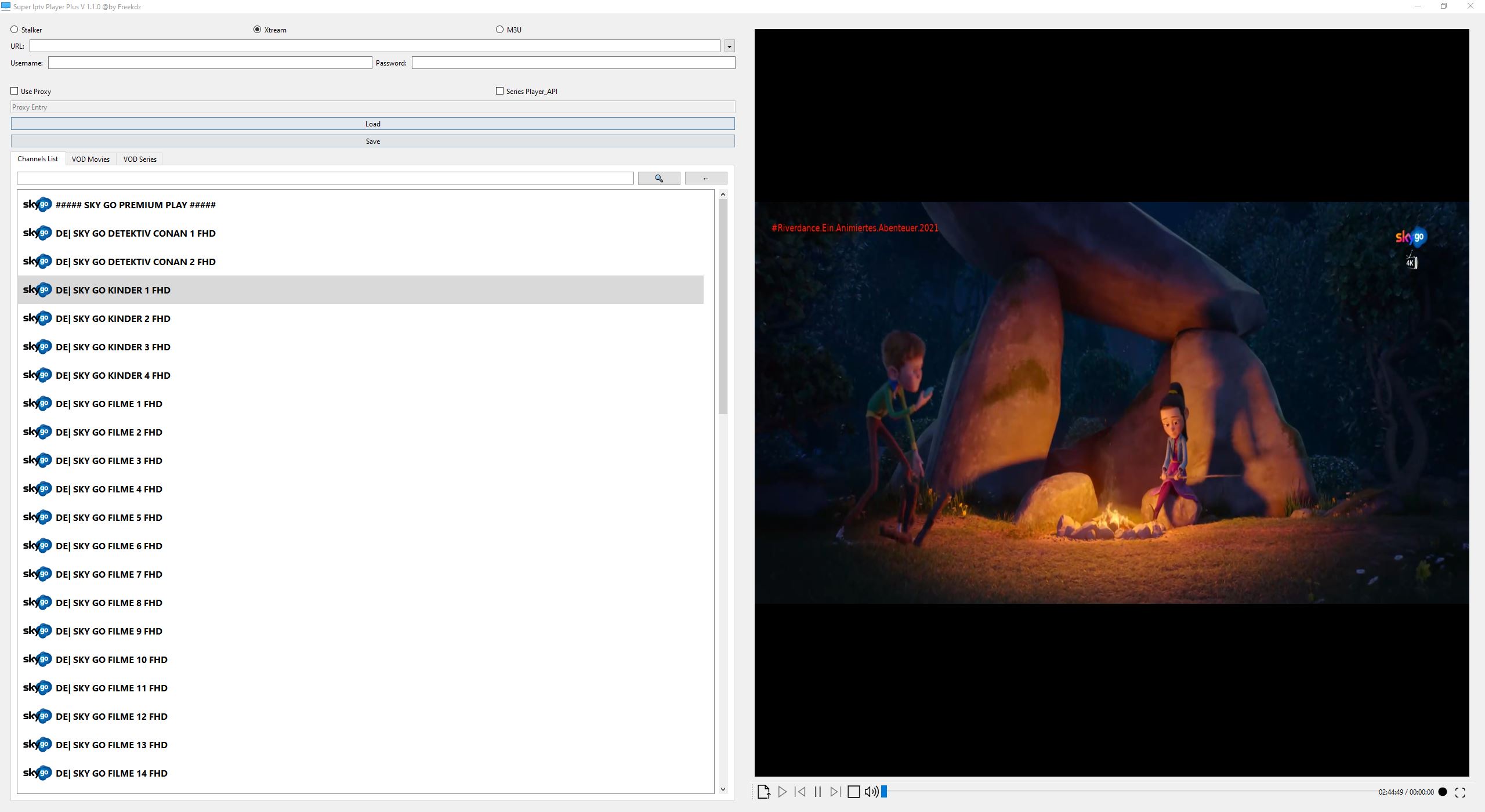Click the playing video frame

pyautogui.click(x=1111, y=403)
